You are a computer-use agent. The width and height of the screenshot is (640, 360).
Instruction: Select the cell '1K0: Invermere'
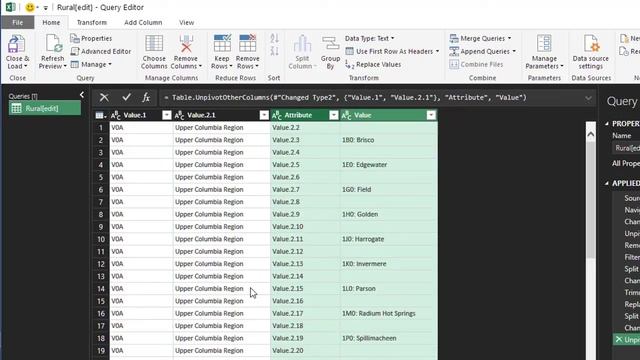click(389, 264)
